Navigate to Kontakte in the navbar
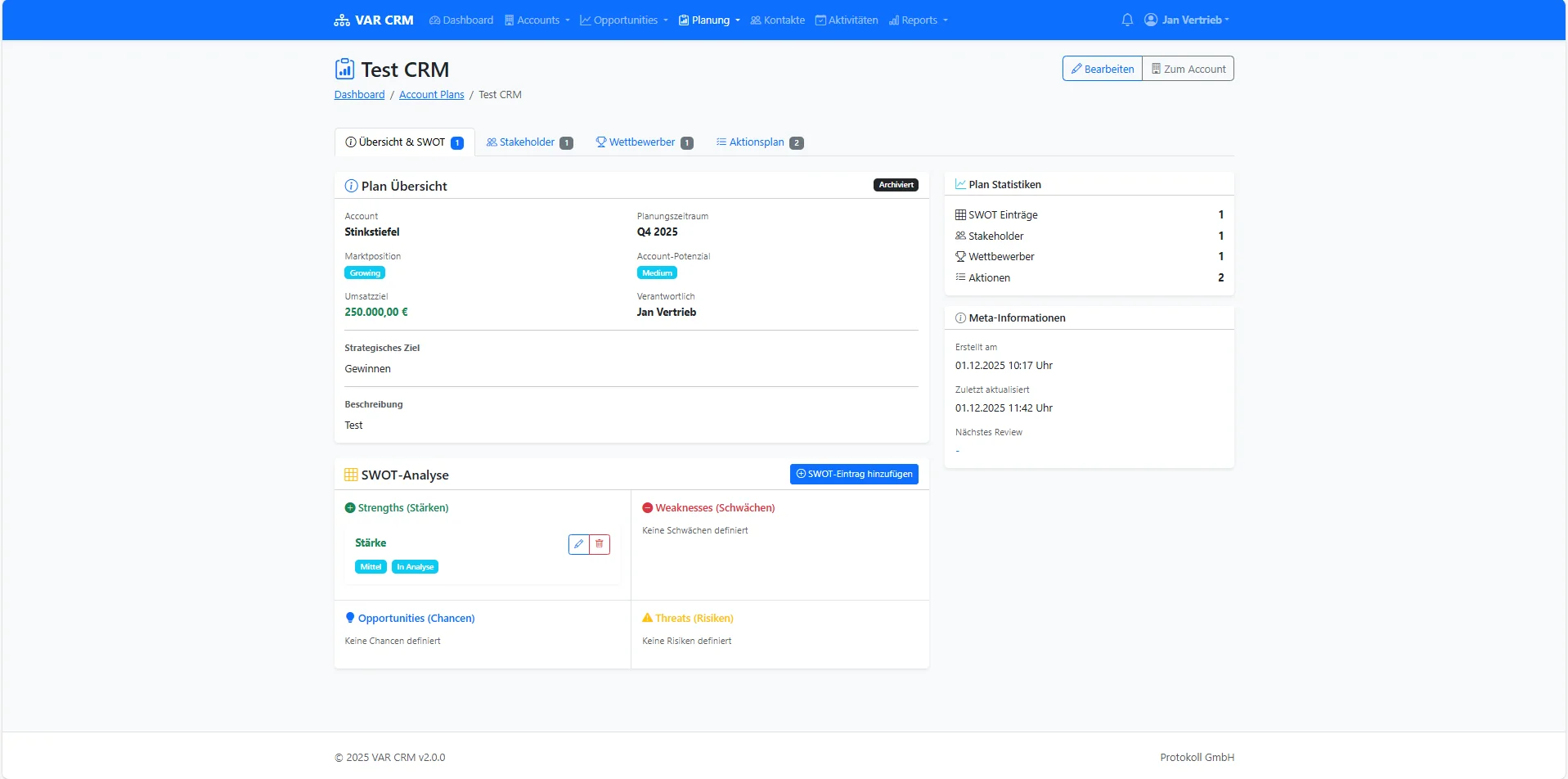The width and height of the screenshot is (1568, 779). [777, 20]
